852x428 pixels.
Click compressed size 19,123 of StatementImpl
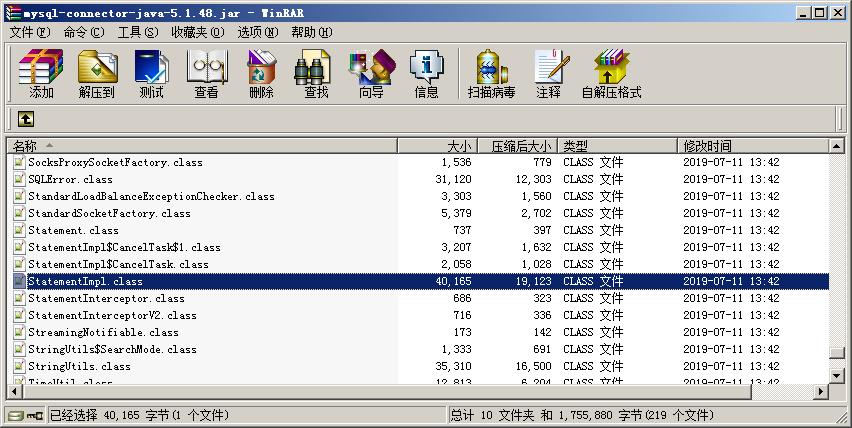point(534,281)
